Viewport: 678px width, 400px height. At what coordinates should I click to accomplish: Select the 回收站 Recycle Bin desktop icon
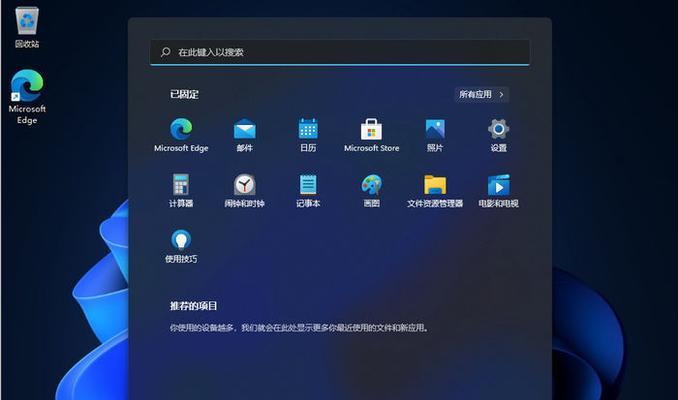(x=27, y=27)
